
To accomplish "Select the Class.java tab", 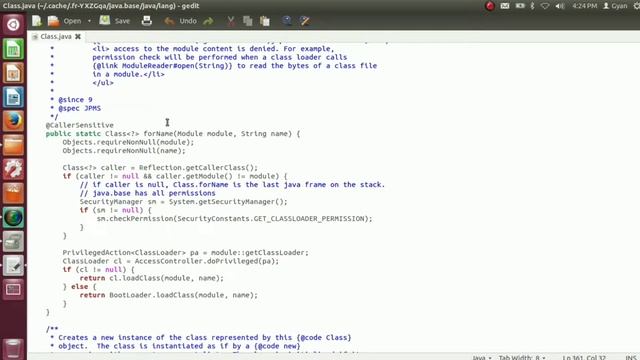I will click(x=56, y=36).
